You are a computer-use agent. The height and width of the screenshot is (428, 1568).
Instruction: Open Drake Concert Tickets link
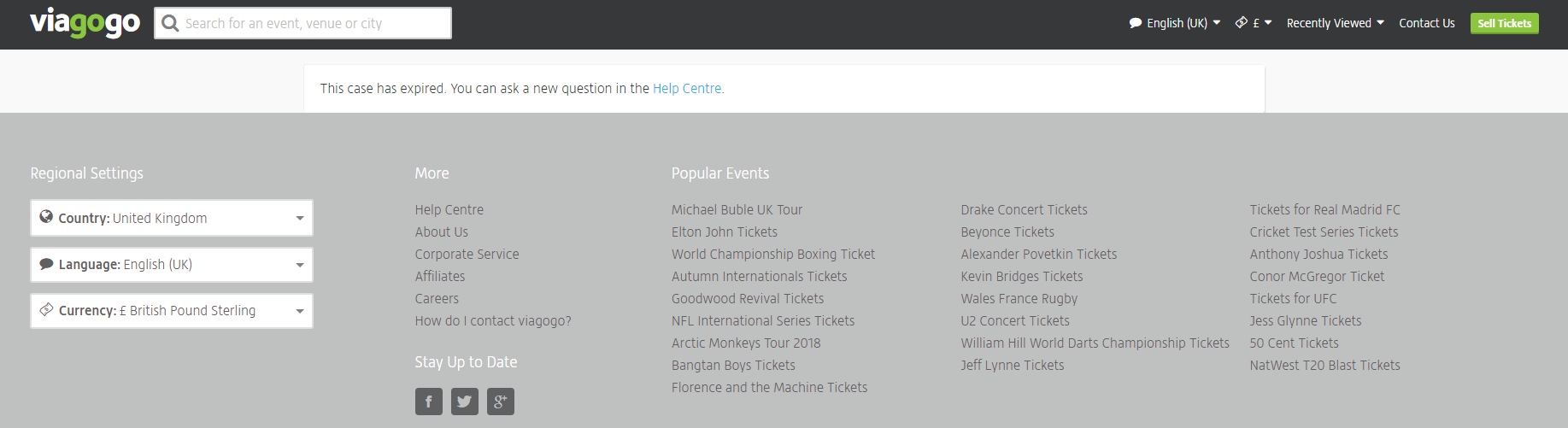coord(1024,209)
